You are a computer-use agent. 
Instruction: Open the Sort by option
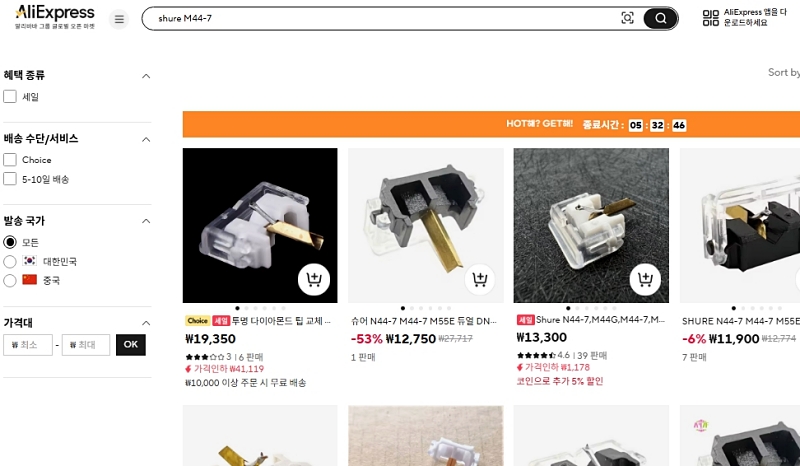click(784, 72)
